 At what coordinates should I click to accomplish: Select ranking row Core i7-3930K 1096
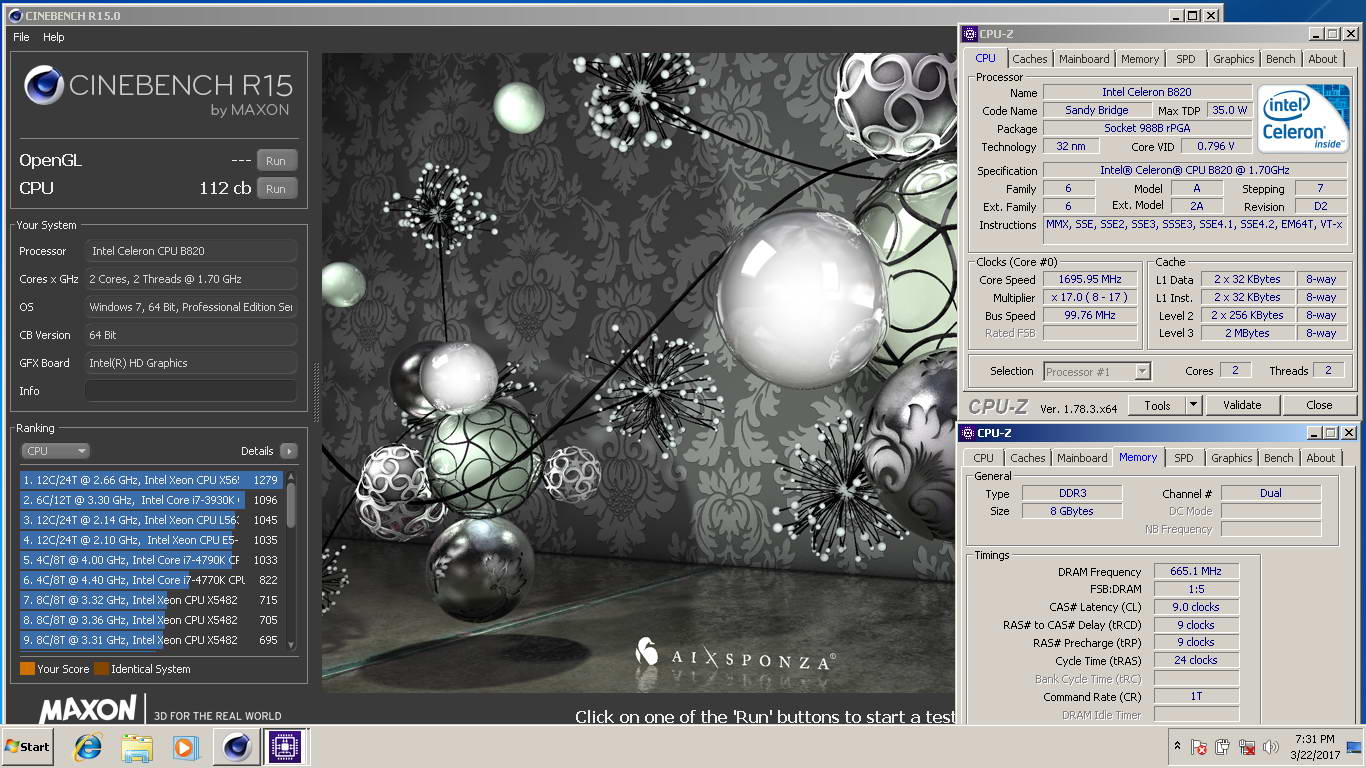(x=151, y=500)
